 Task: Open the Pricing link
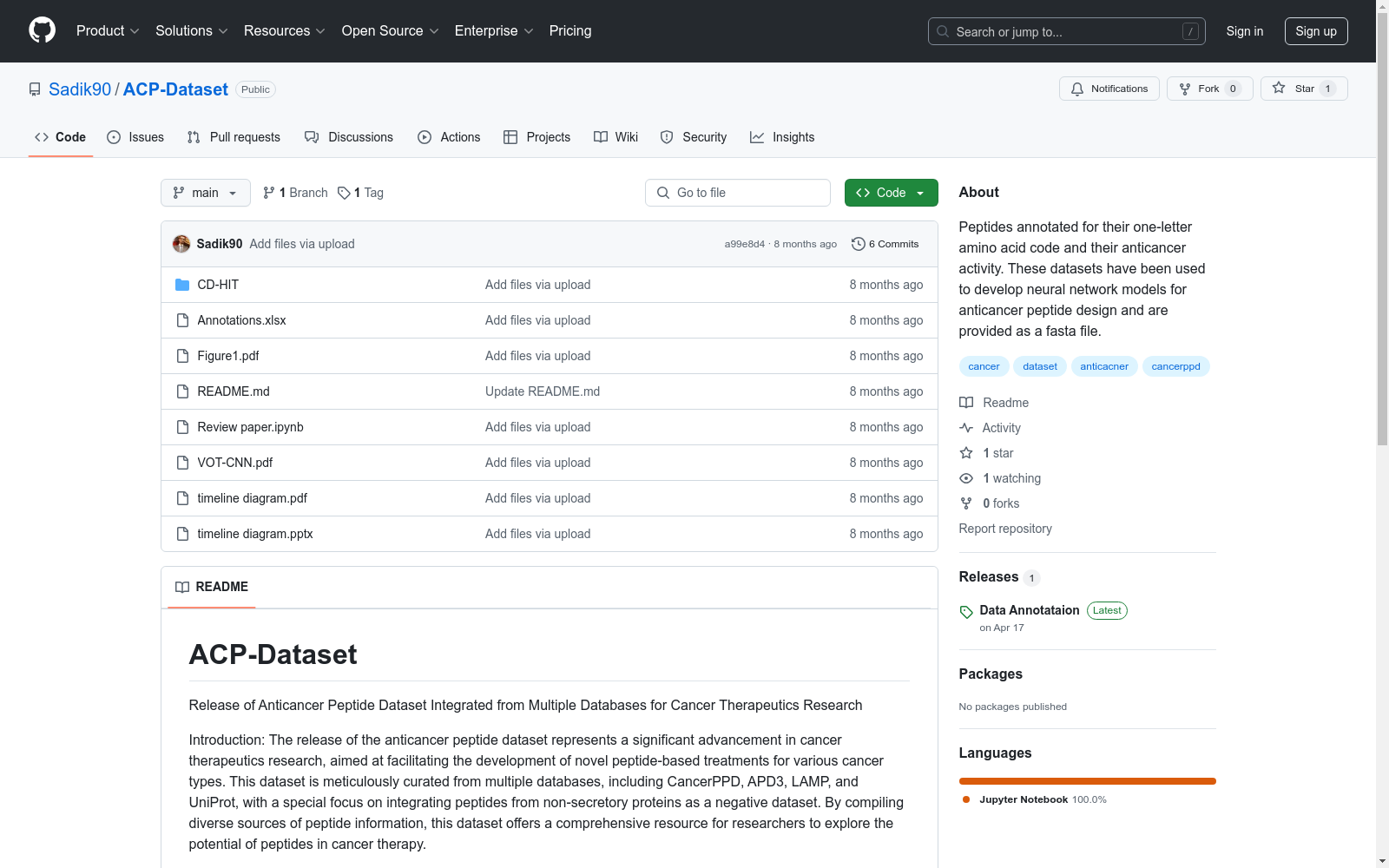pyautogui.click(x=570, y=31)
